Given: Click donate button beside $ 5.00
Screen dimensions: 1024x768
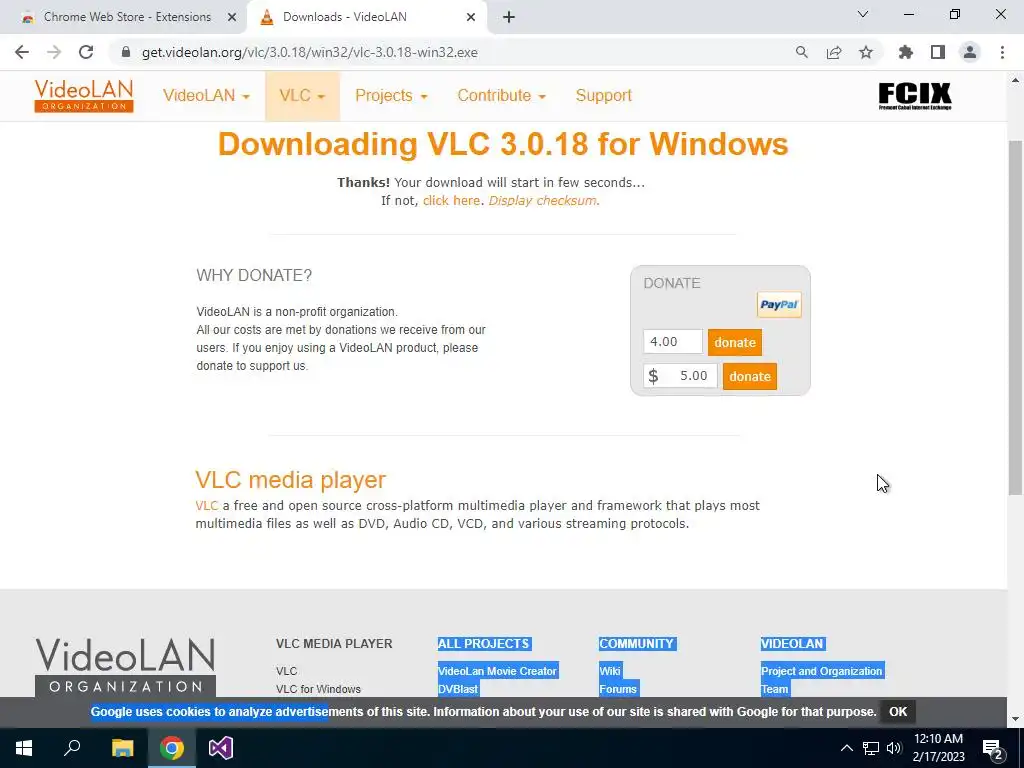Looking at the screenshot, I should [x=750, y=376].
